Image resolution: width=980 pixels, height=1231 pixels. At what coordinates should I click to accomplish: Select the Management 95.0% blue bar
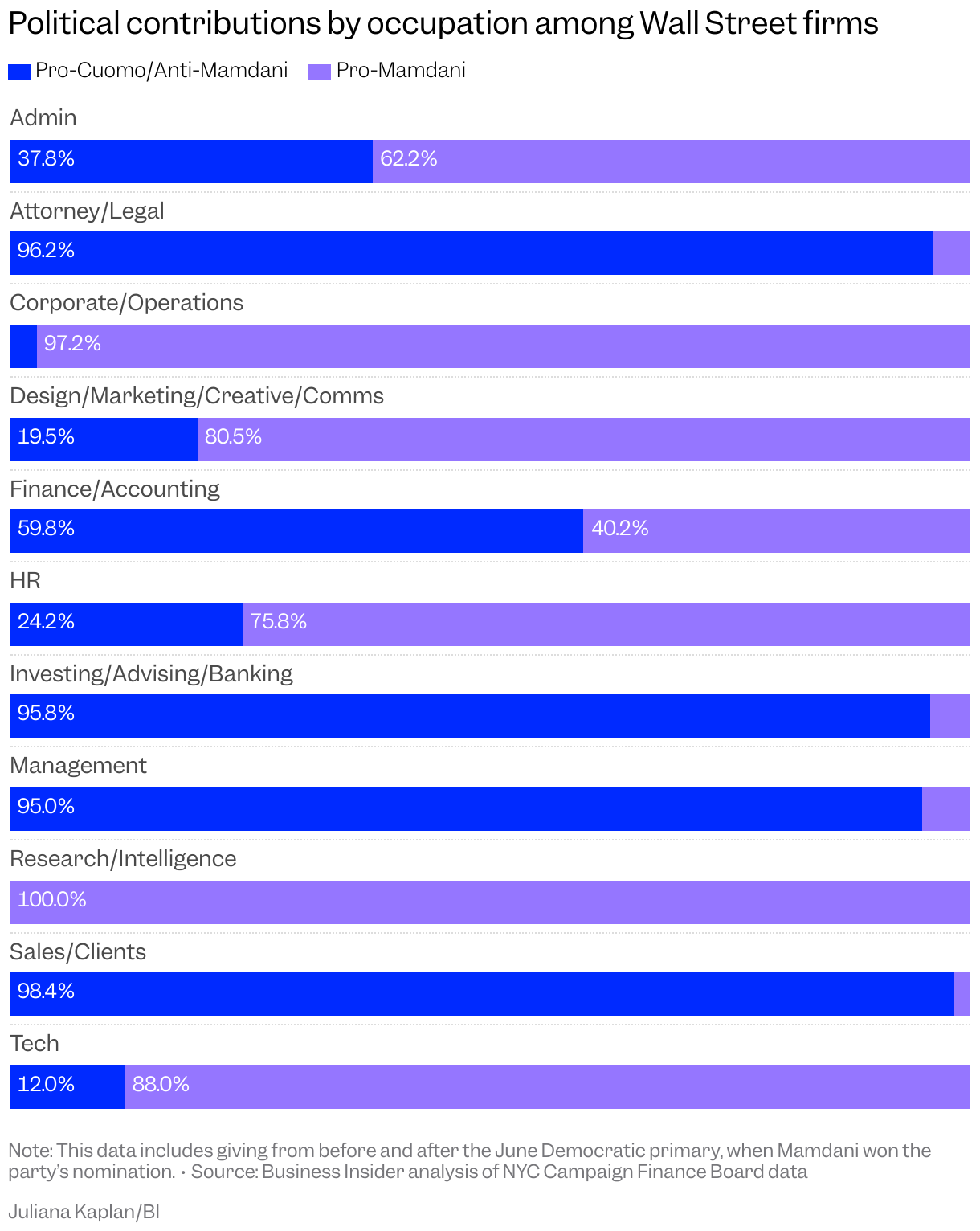[x=466, y=809]
